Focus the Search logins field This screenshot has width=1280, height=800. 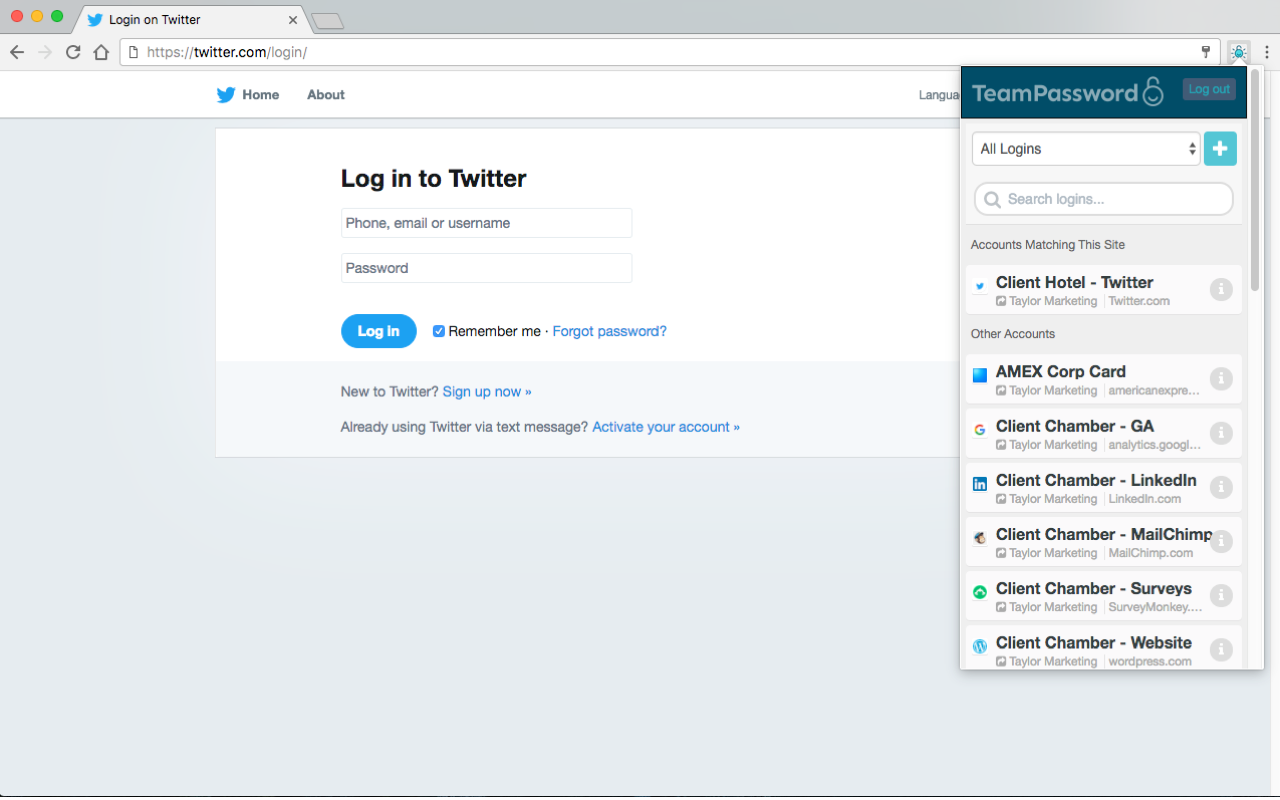pos(1104,199)
